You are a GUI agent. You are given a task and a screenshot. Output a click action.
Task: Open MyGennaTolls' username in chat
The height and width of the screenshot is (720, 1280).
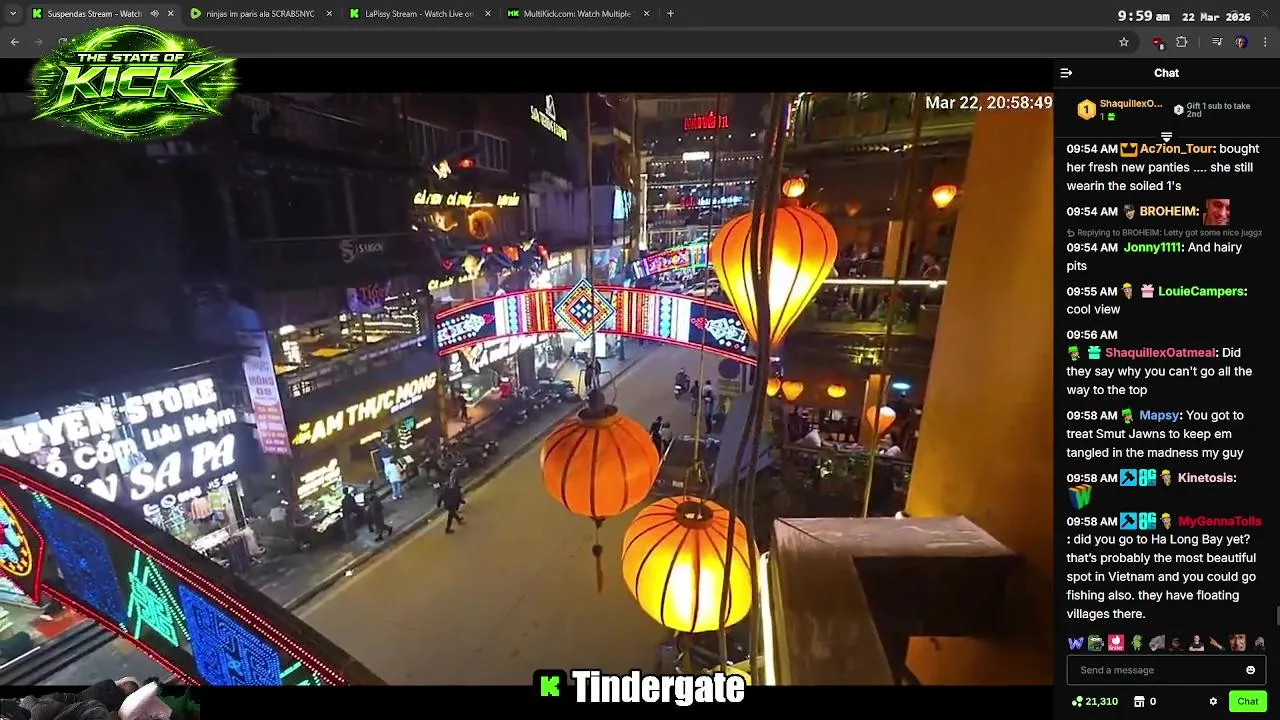[x=1220, y=521]
